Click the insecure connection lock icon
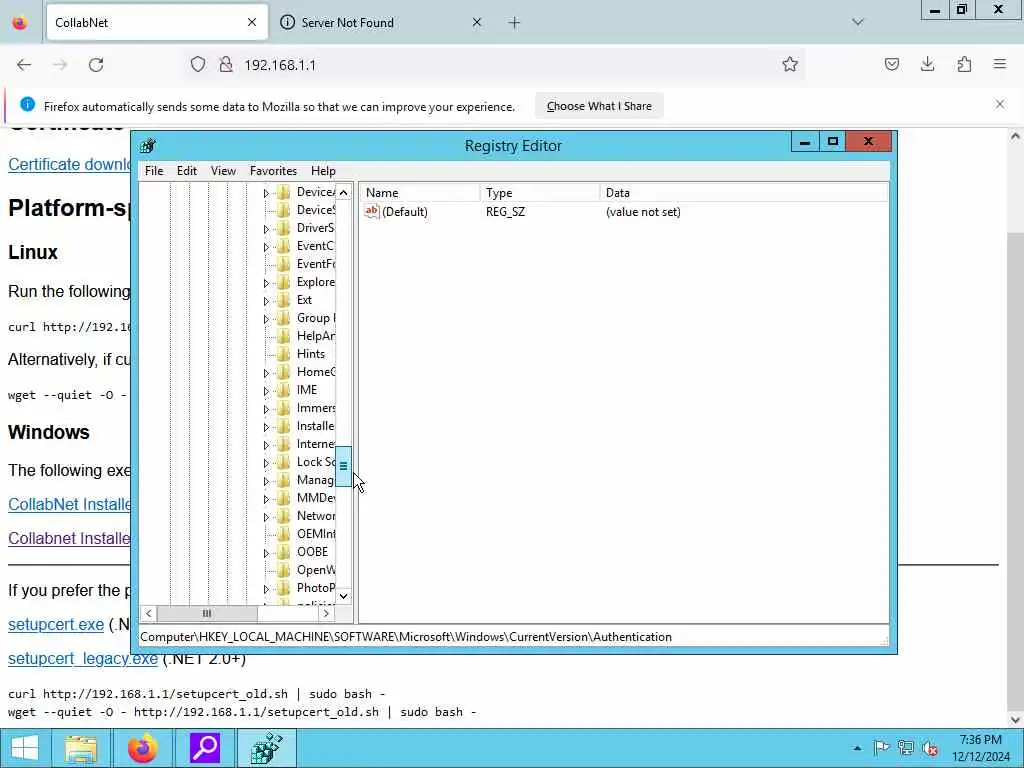Viewport: 1024px width, 768px height. point(226,65)
